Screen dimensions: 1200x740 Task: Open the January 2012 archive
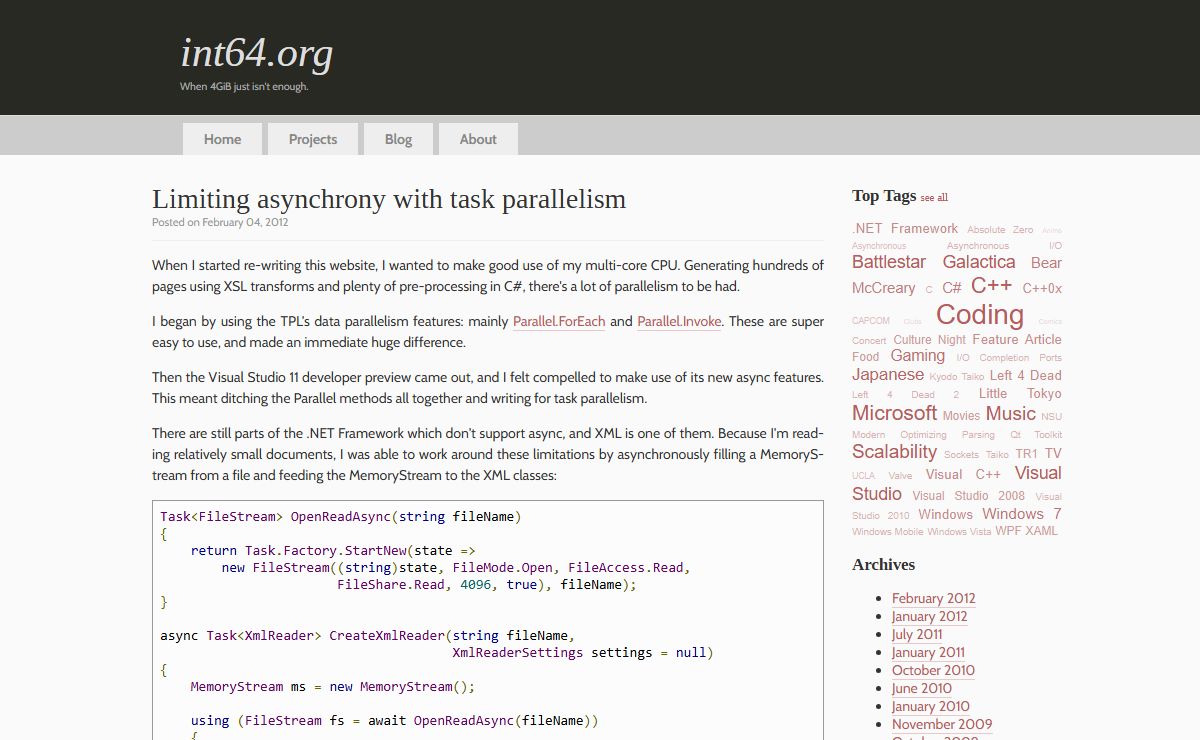[x=930, y=616]
